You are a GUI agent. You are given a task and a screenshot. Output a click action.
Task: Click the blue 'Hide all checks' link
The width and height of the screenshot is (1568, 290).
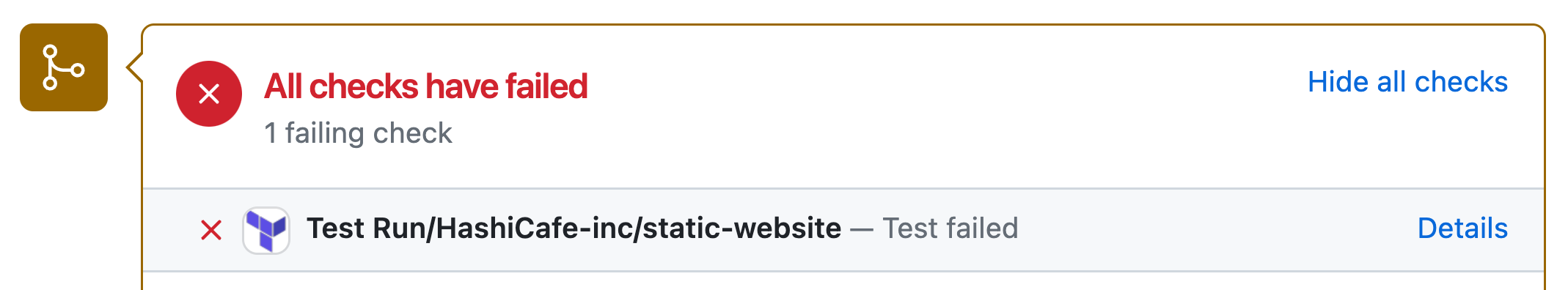(1407, 82)
